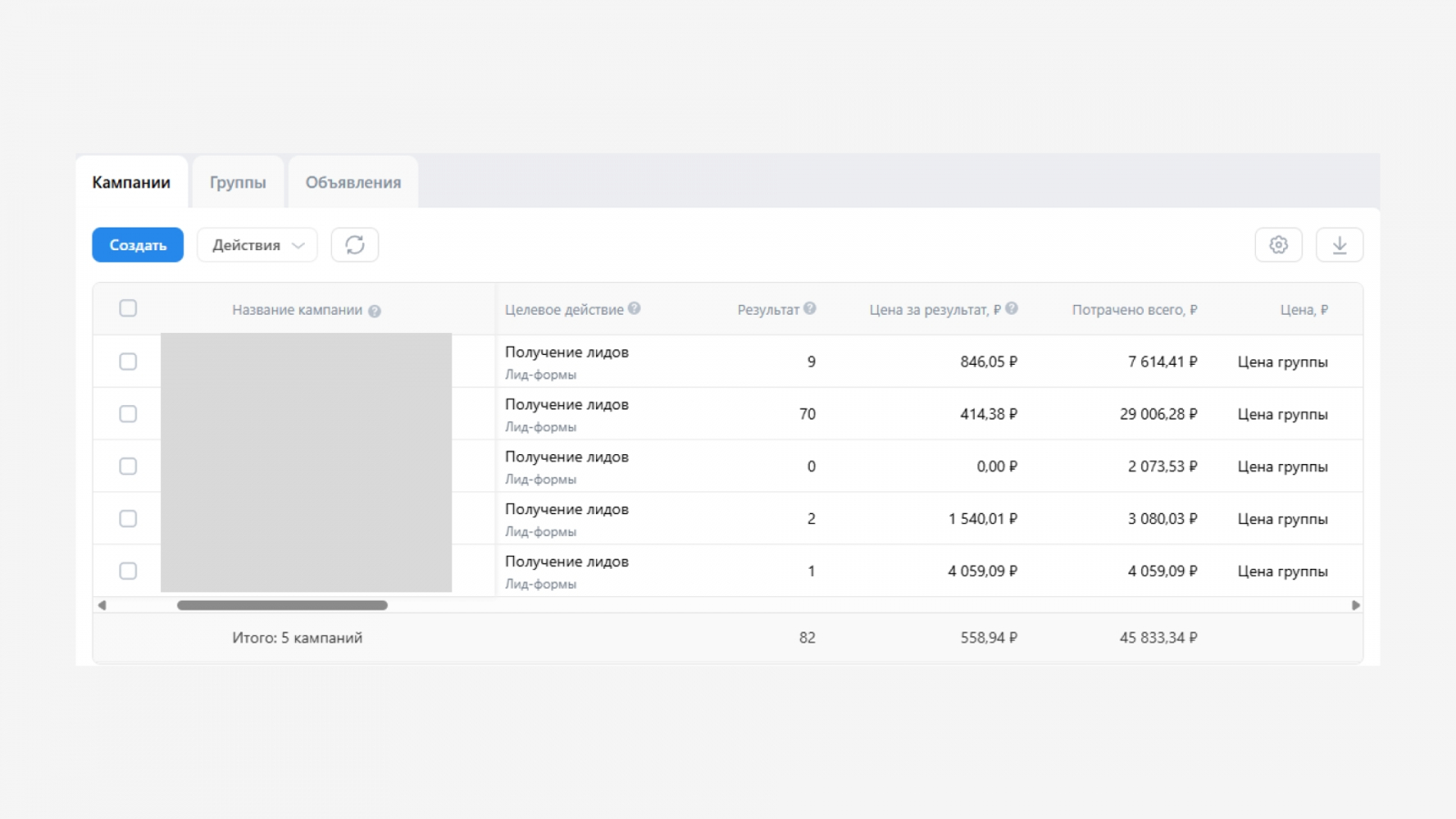
Task: Sort by Потрачено всего column header
Action: point(1134,309)
